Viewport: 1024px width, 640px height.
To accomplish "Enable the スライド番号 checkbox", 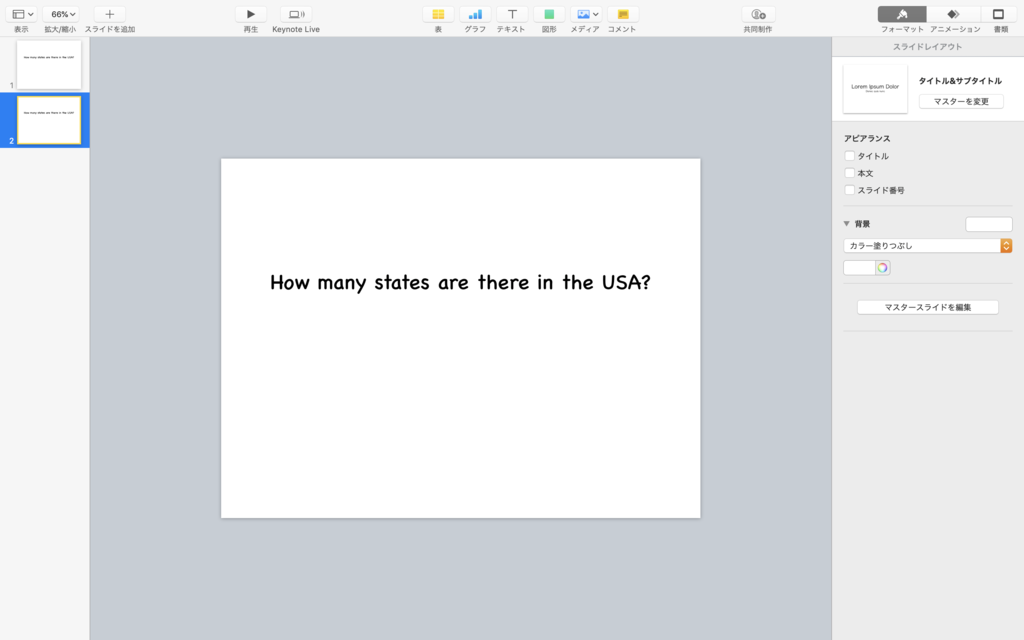I will pyautogui.click(x=850, y=190).
